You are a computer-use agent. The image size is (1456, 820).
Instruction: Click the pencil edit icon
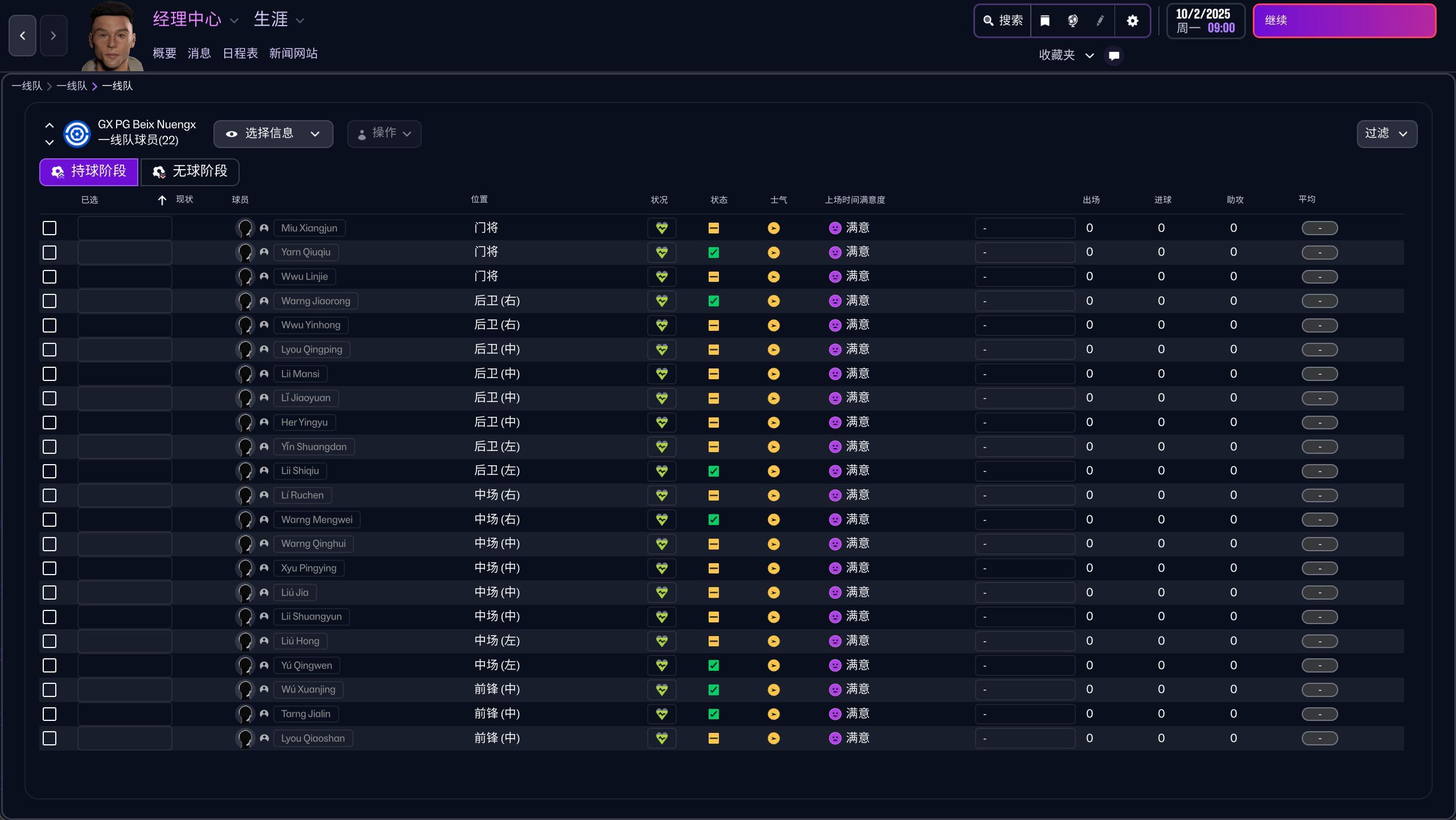click(1100, 21)
